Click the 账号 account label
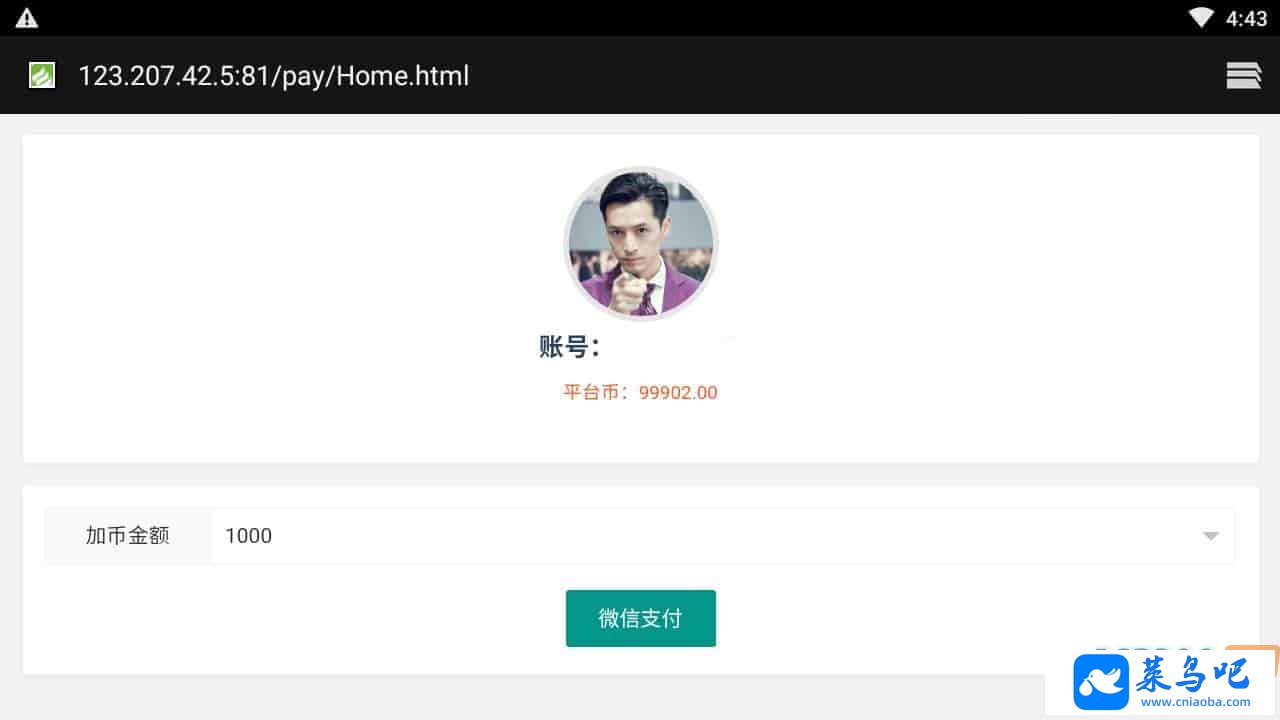Image resolution: width=1280 pixels, height=720 pixels. (569, 347)
